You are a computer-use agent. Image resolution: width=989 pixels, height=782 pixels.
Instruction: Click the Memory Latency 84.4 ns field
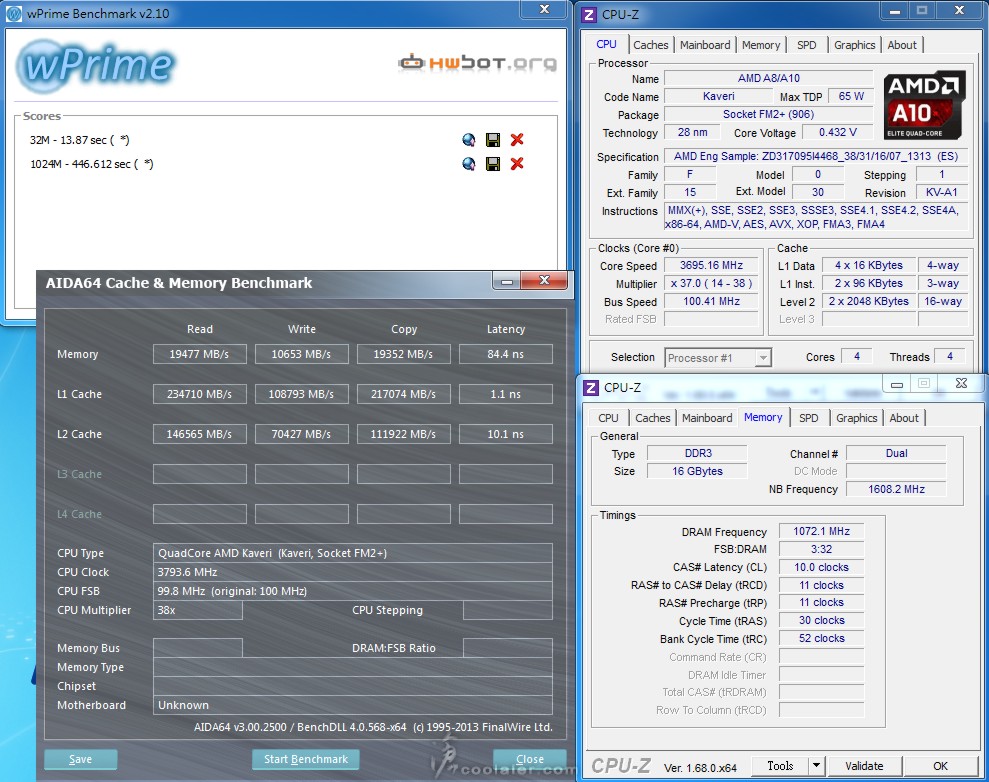point(505,354)
